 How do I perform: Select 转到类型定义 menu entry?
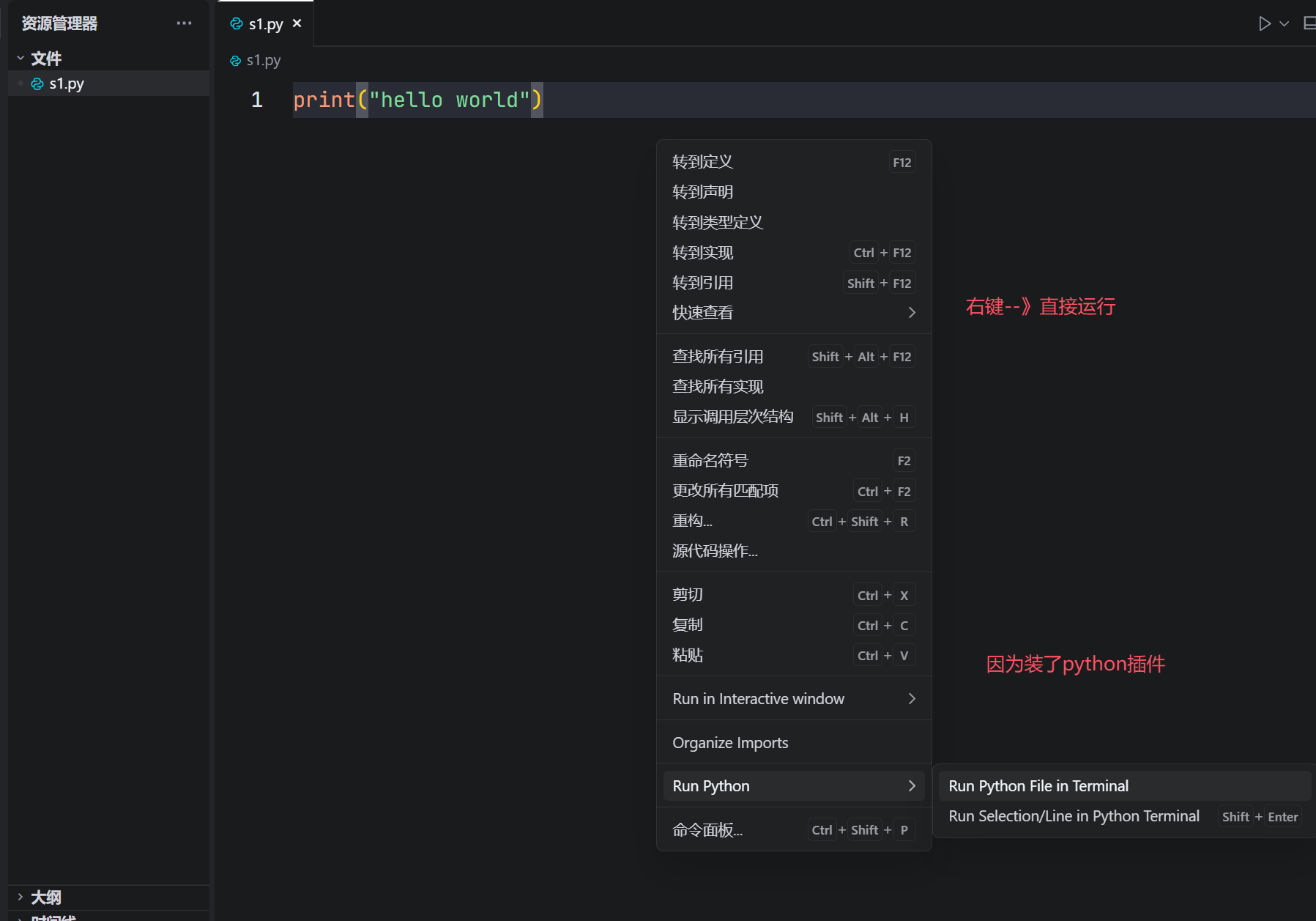pos(794,222)
